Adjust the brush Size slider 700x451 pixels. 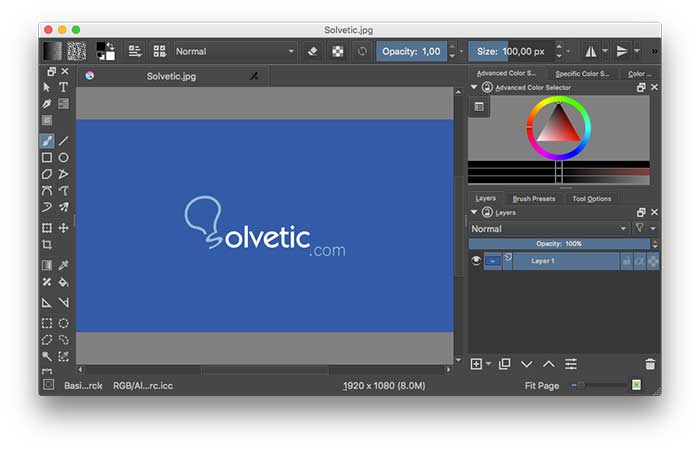[511, 51]
